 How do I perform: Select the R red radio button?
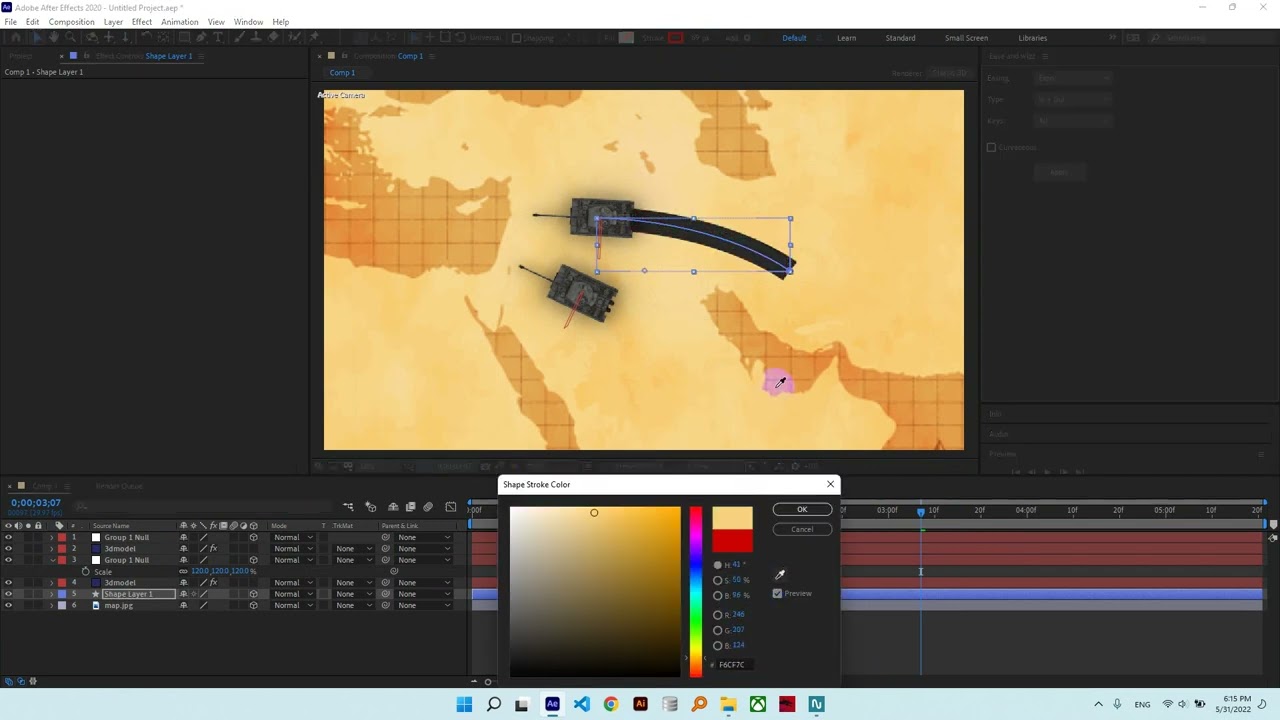717,615
